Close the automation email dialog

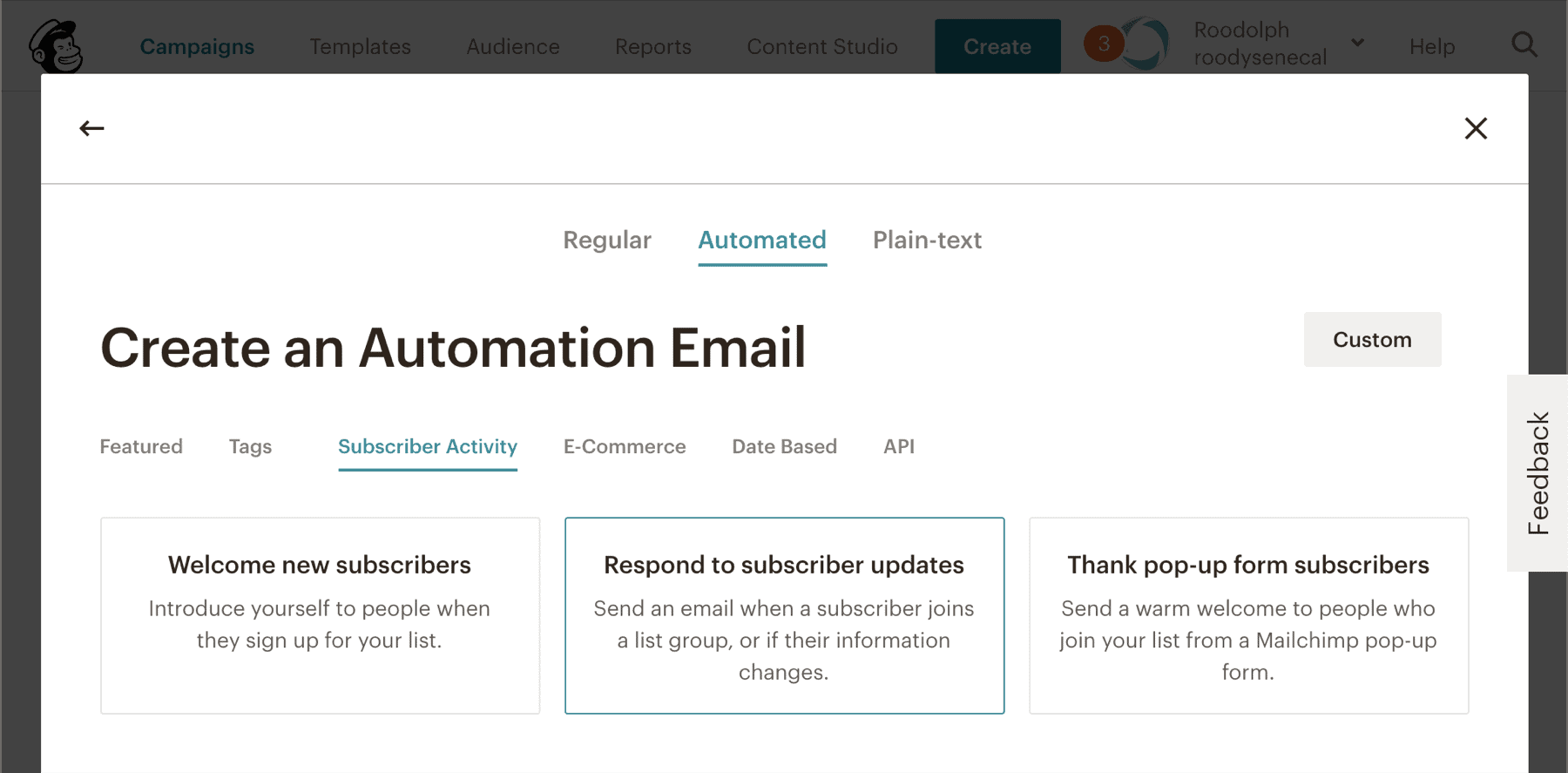[1476, 129]
